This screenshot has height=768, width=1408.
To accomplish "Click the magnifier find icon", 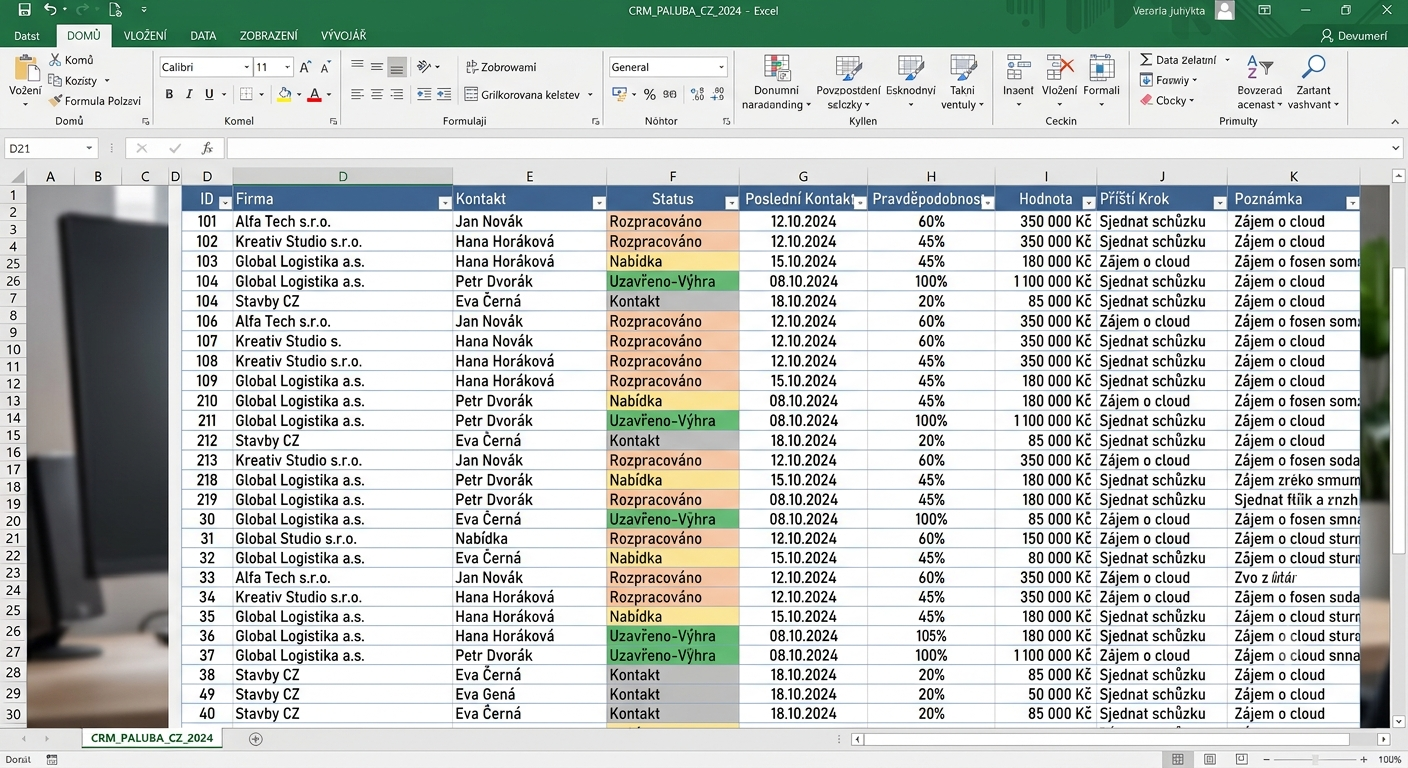I will tap(1313, 68).
